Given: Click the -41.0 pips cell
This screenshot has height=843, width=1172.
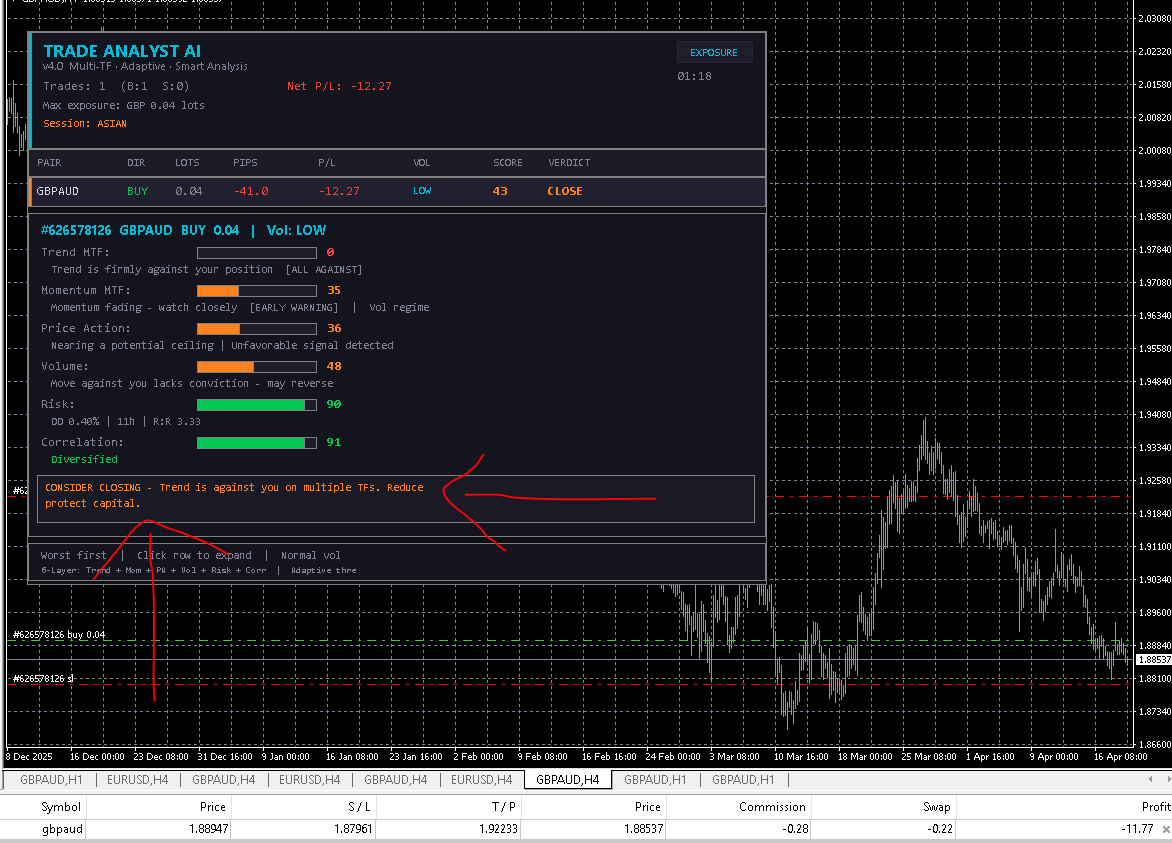Looking at the screenshot, I should point(251,191).
